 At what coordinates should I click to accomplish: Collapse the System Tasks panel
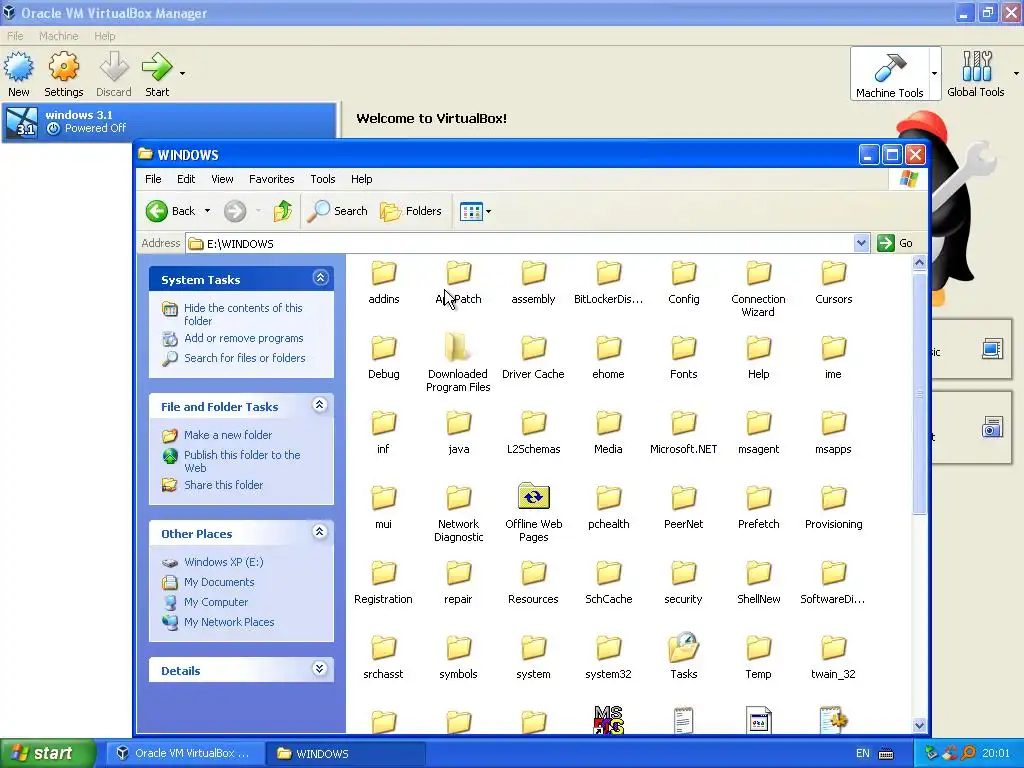320,278
